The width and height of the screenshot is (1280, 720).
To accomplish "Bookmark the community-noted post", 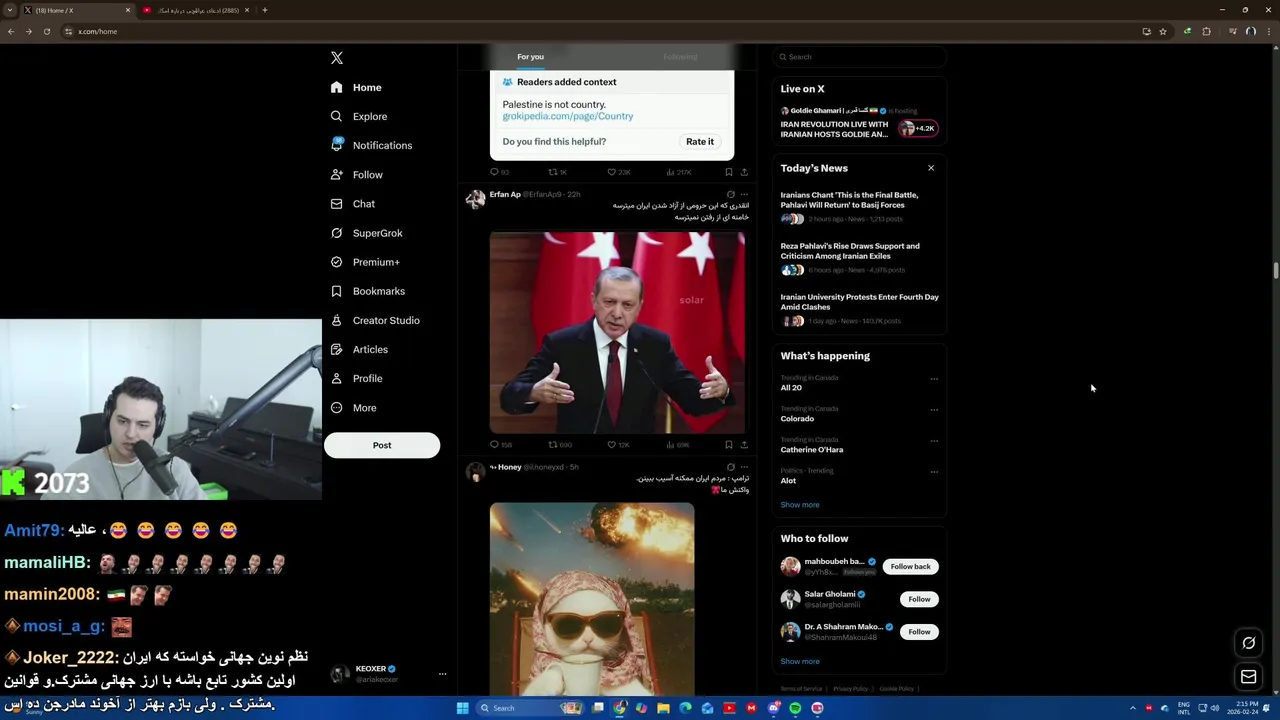I will click(x=728, y=172).
